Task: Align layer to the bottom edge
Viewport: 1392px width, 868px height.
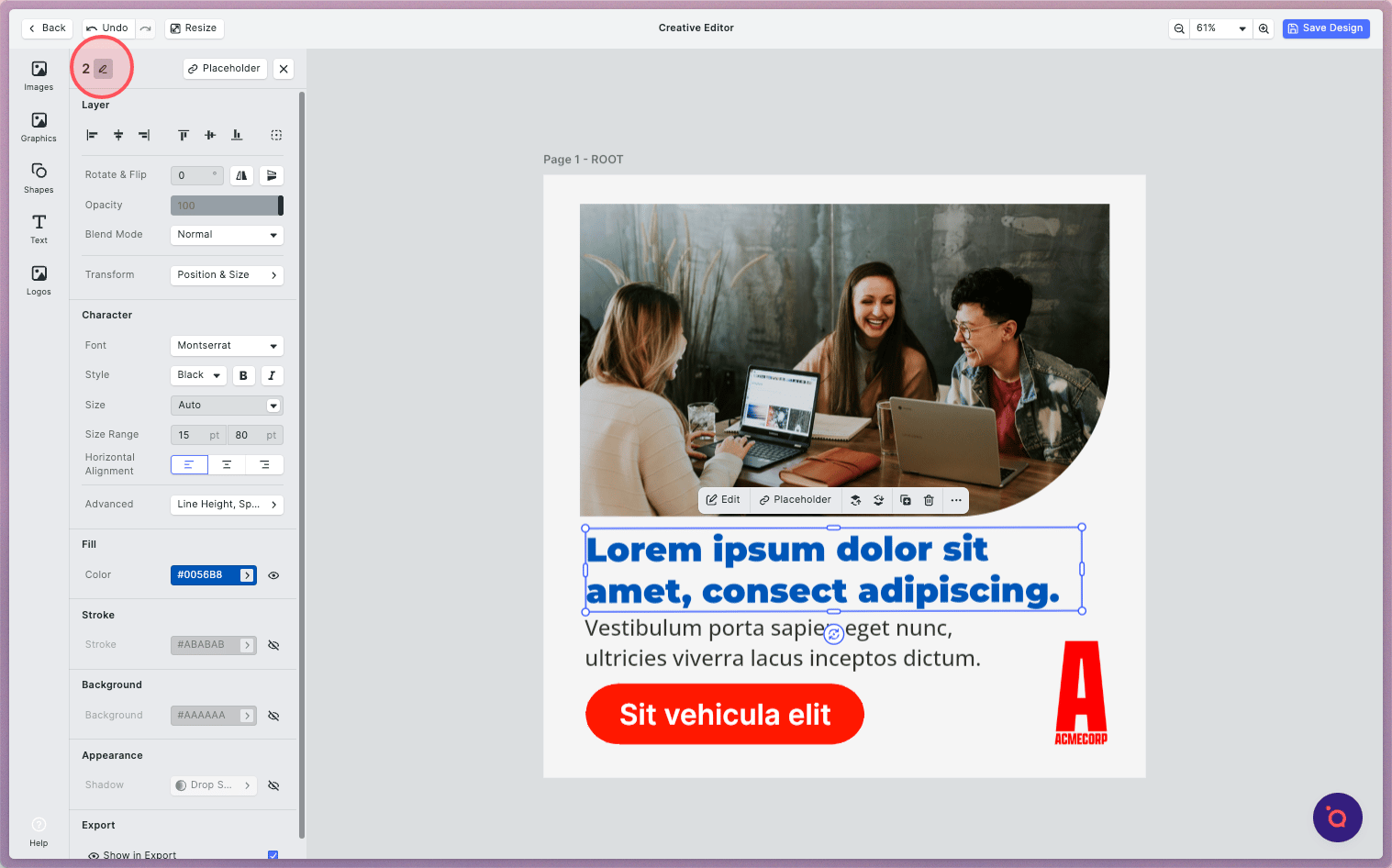Action: coord(237,135)
